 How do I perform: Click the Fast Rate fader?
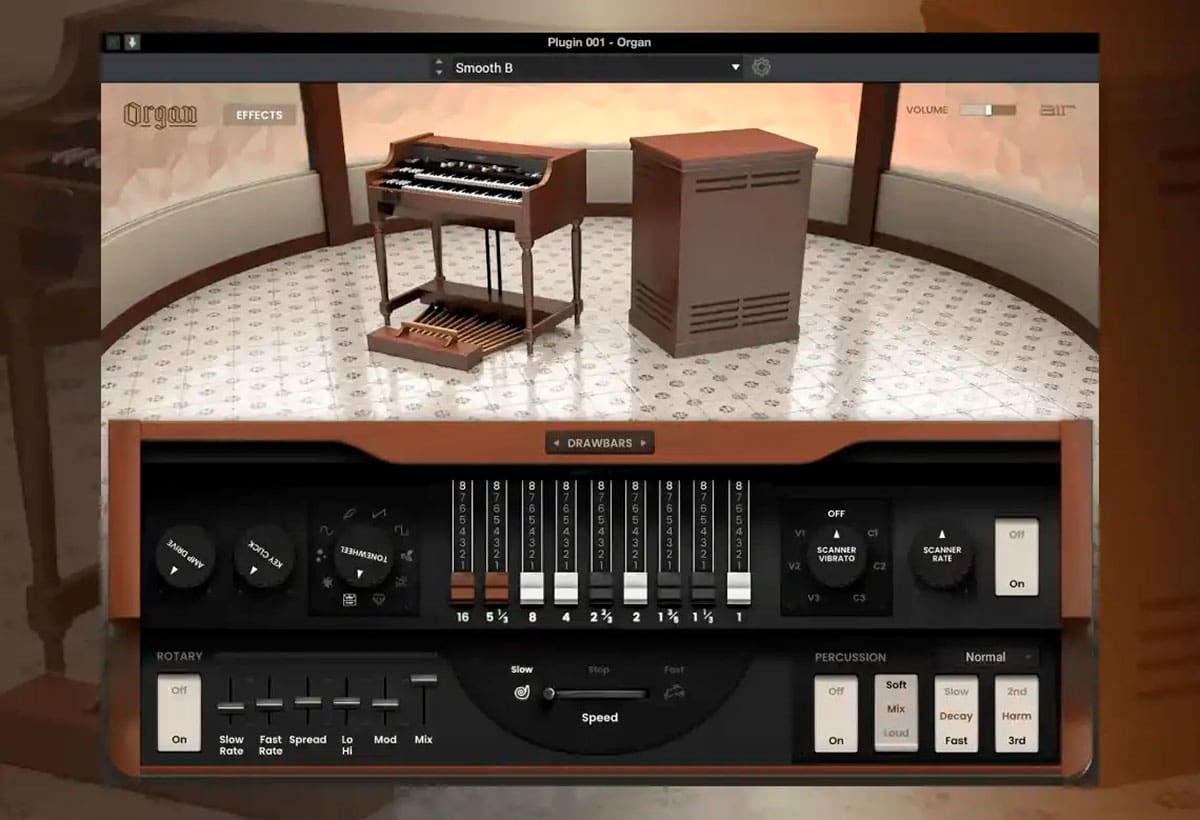tap(270, 704)
